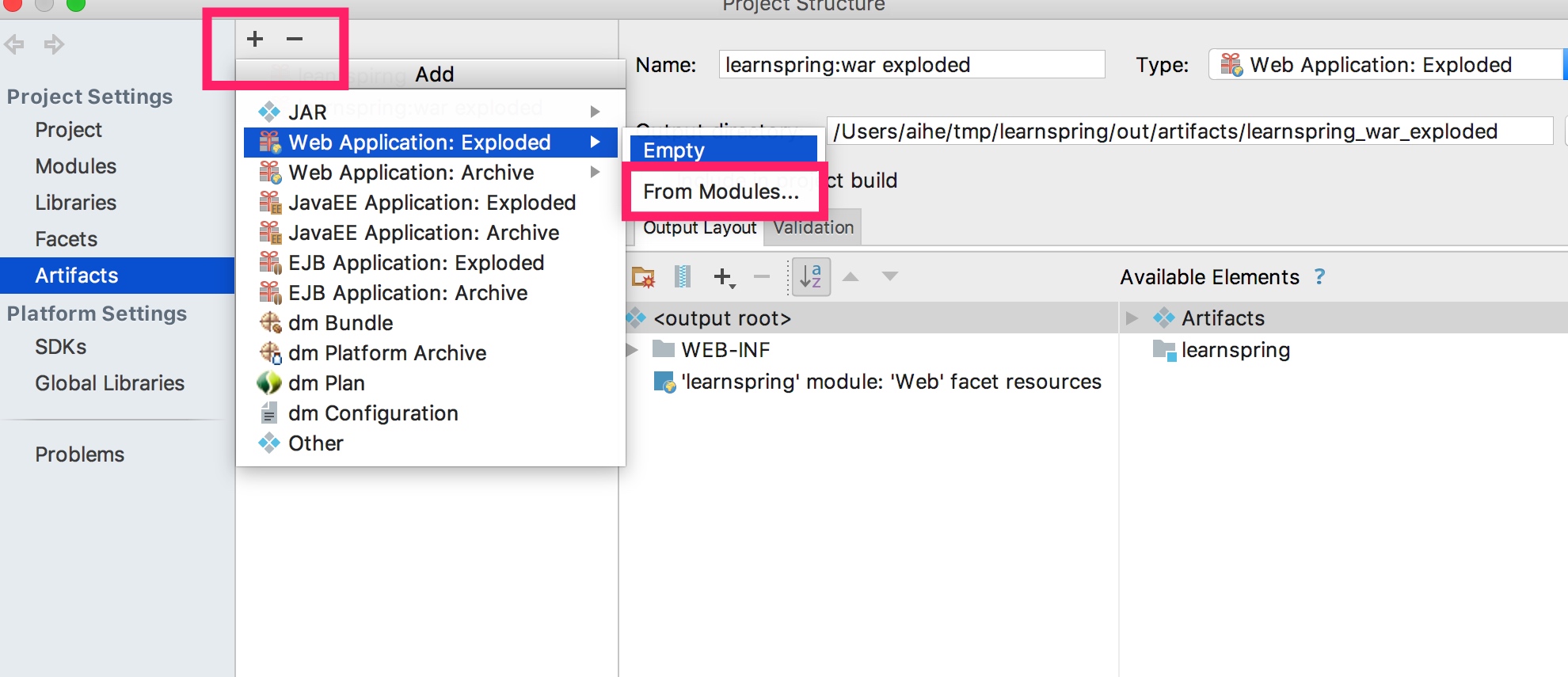Viewport: 1568px width, 677px height.
Task: Click the Add Copy Of plus icon in the Output Layout toolbar
Action: (723, 277)
